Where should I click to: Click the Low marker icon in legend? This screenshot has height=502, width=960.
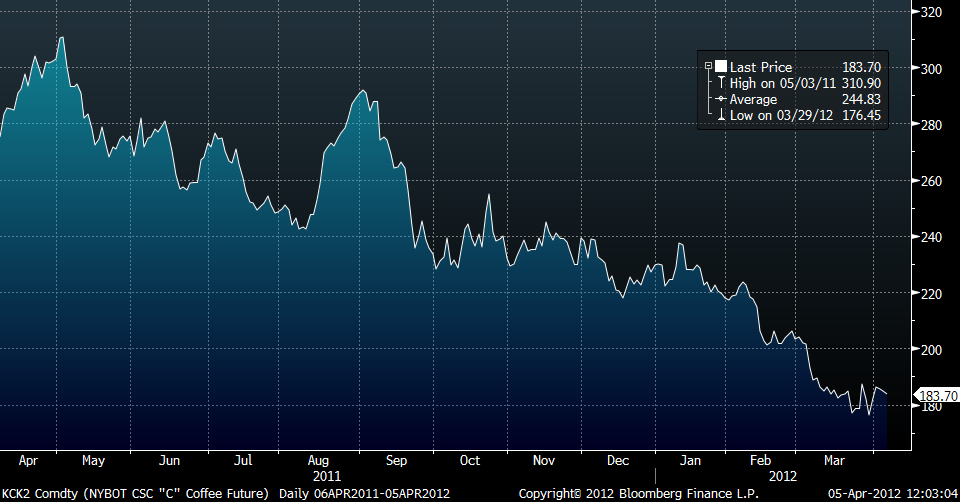720,116
